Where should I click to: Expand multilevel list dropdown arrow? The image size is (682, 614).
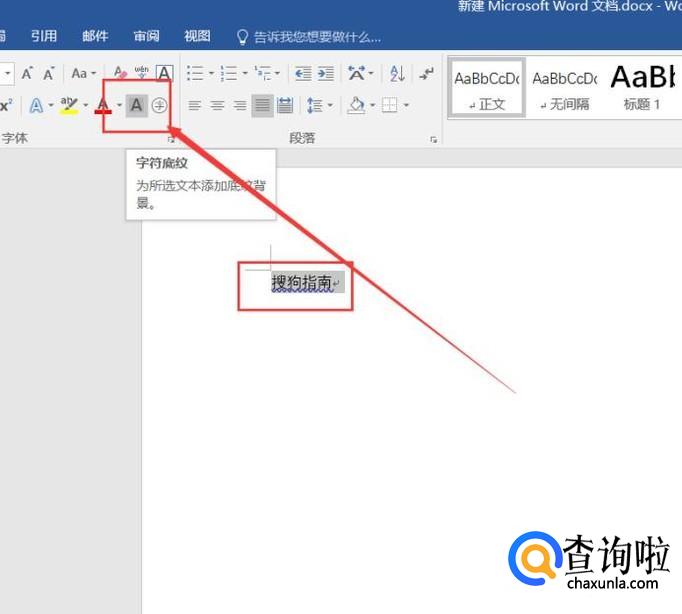click(x=277, y=73)
